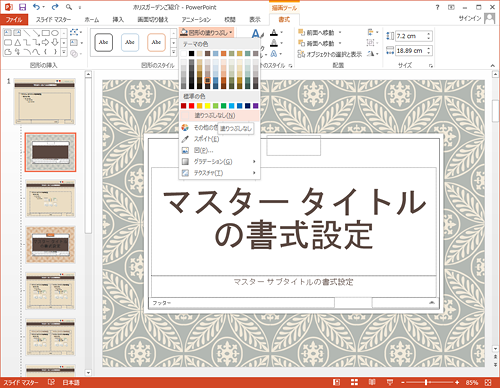Select the orange patterned layout thumbnail
500x388 pixels.
(x=50, y=245)
